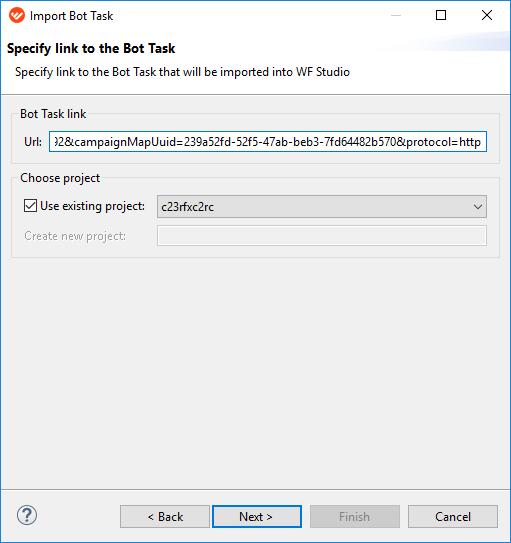Minimize the Import Bot Task window
The width and height of the screenshot is (511, 543).
[x=396, y=15]
